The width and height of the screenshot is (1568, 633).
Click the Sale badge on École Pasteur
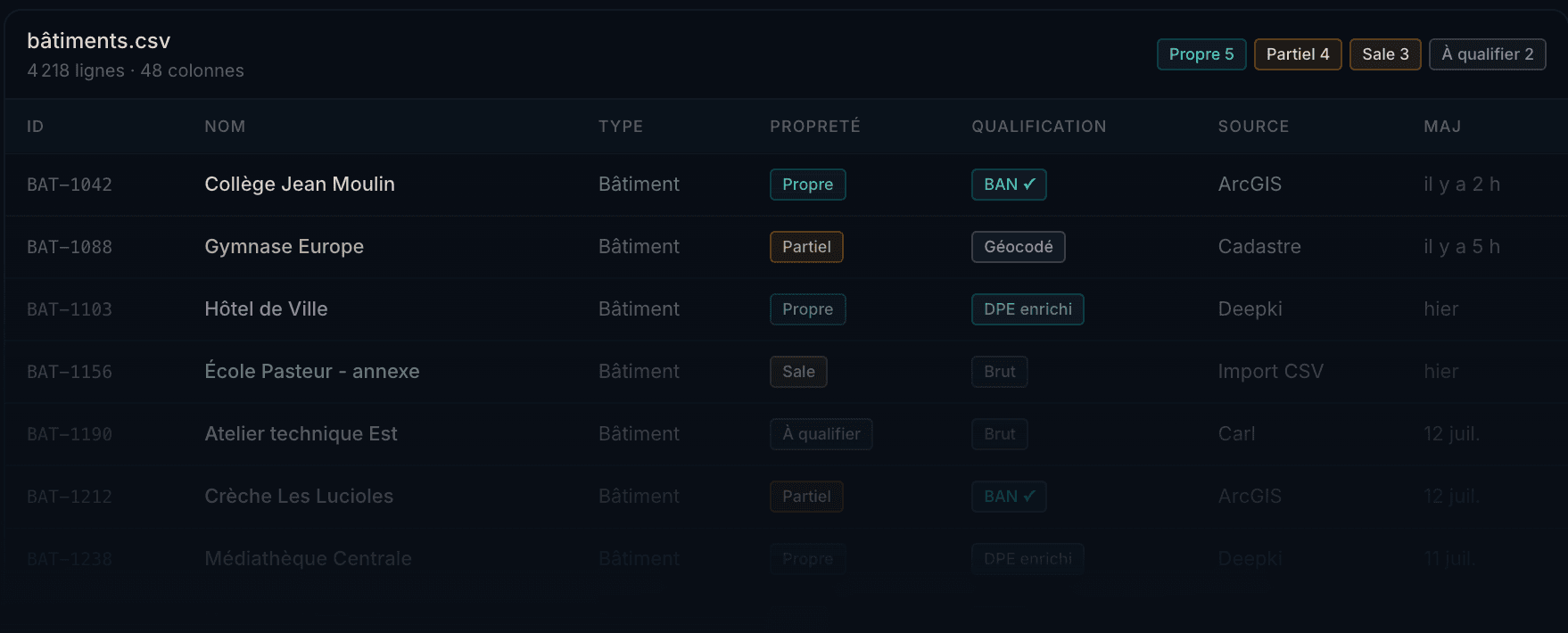point(798,372)
